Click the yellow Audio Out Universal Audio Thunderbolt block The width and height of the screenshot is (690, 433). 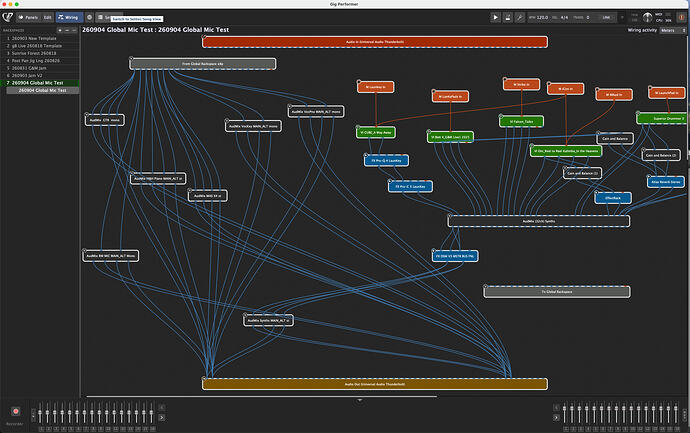[x=375, y=384]
